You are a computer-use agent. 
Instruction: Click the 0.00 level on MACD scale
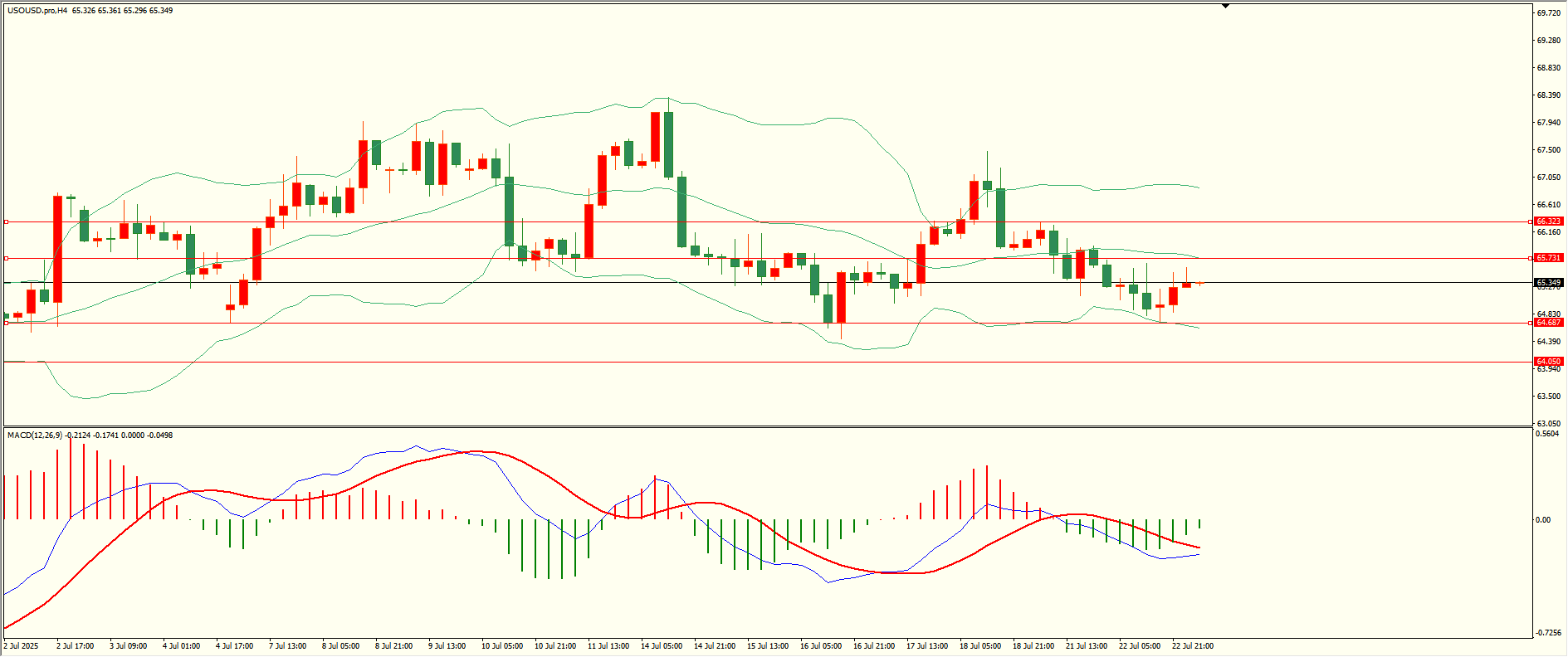point(1543,520)
